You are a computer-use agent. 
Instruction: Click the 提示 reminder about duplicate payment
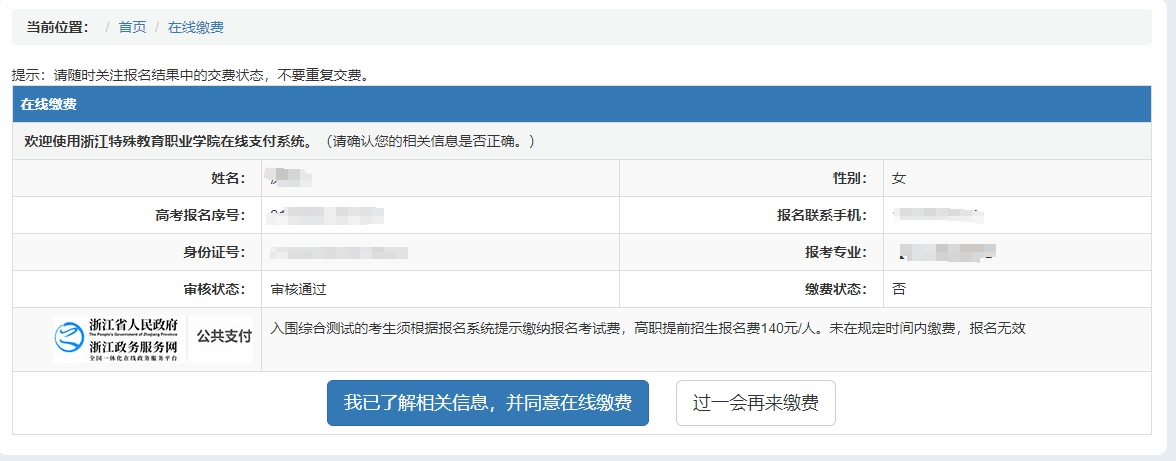click(190, 75)
